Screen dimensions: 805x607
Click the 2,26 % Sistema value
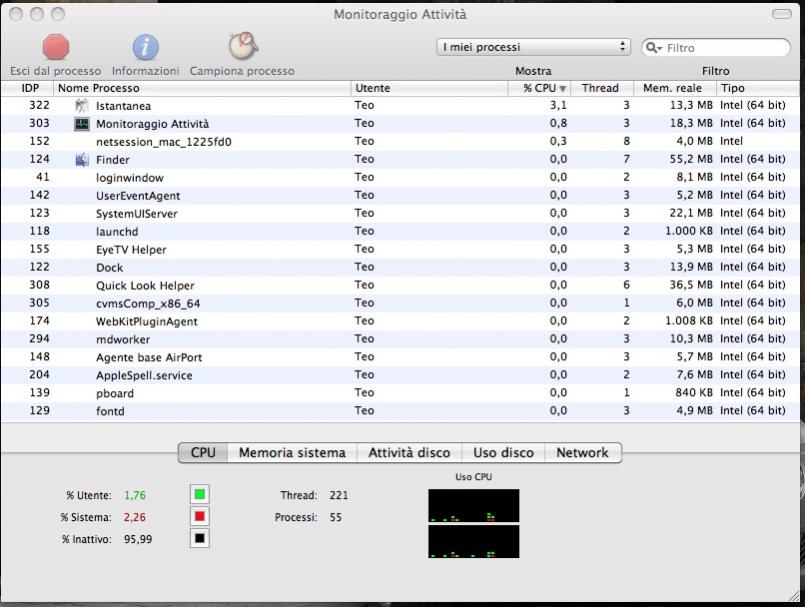(x=135, y=518)
